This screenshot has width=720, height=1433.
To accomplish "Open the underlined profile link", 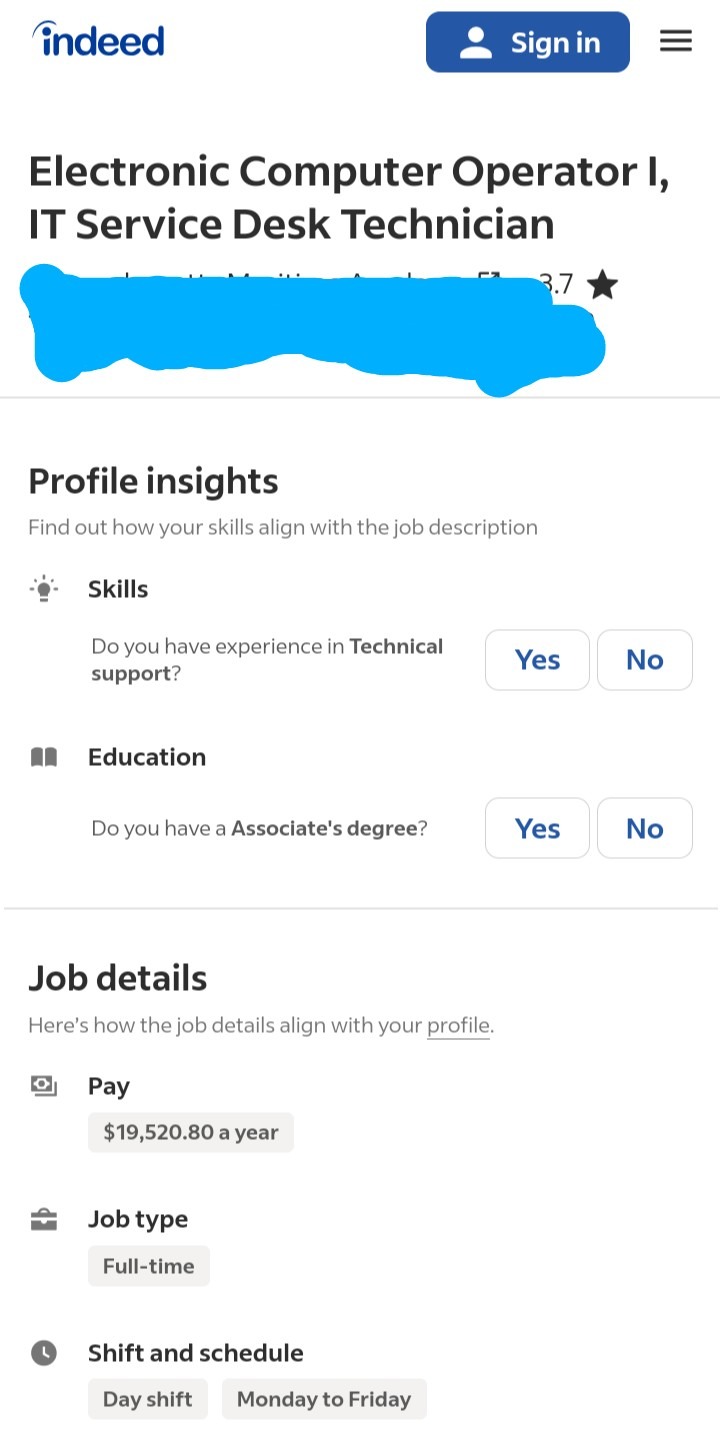I will coord(458,1025).
